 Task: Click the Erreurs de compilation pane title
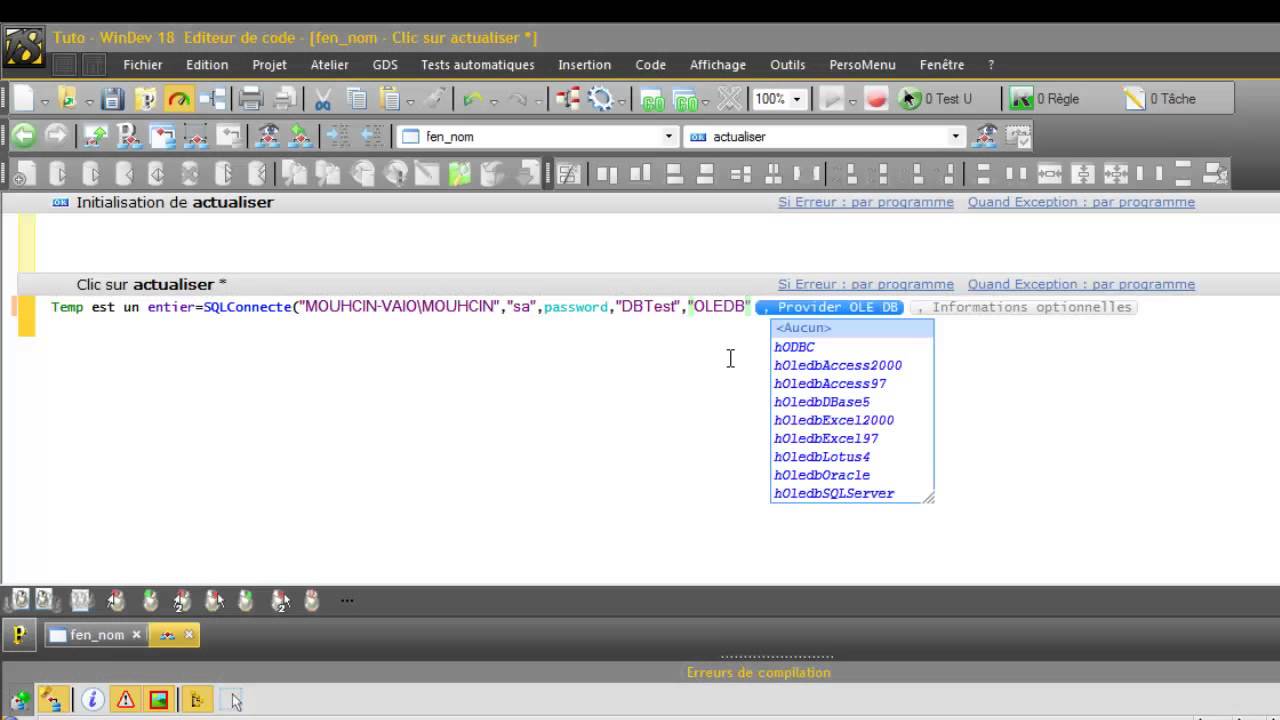pyautogui.click(x=759, y=672)
